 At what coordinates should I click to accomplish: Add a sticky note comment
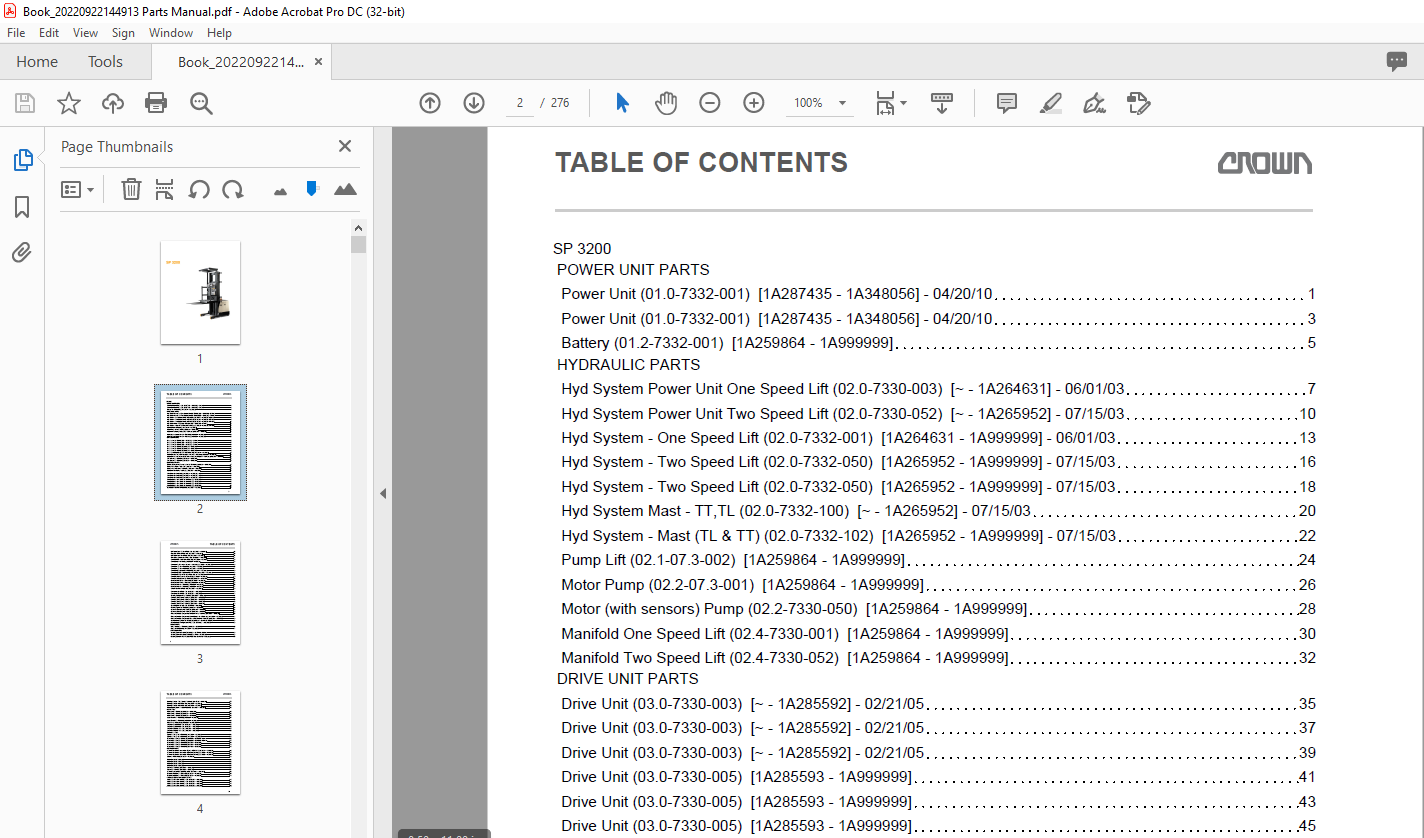(1007, 103)
